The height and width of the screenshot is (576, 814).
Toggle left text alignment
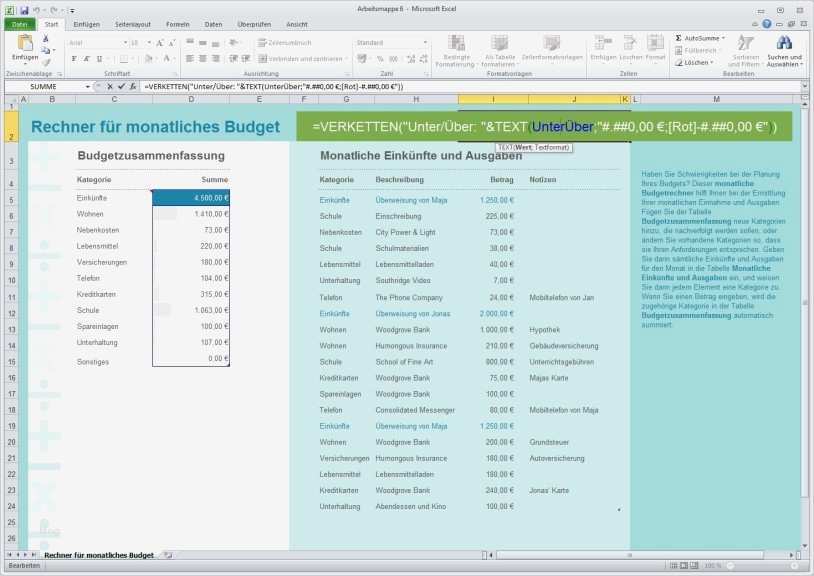click(189, 59)
